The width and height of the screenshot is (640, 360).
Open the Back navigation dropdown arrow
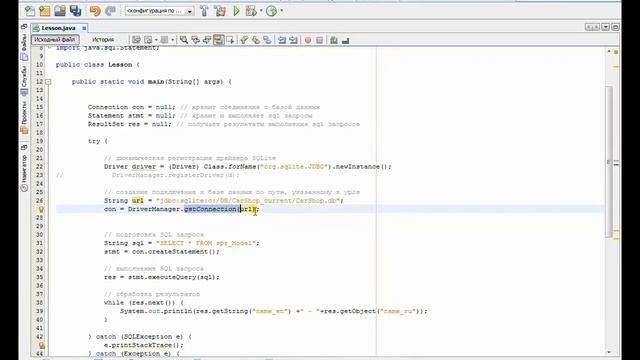point(156,40)
